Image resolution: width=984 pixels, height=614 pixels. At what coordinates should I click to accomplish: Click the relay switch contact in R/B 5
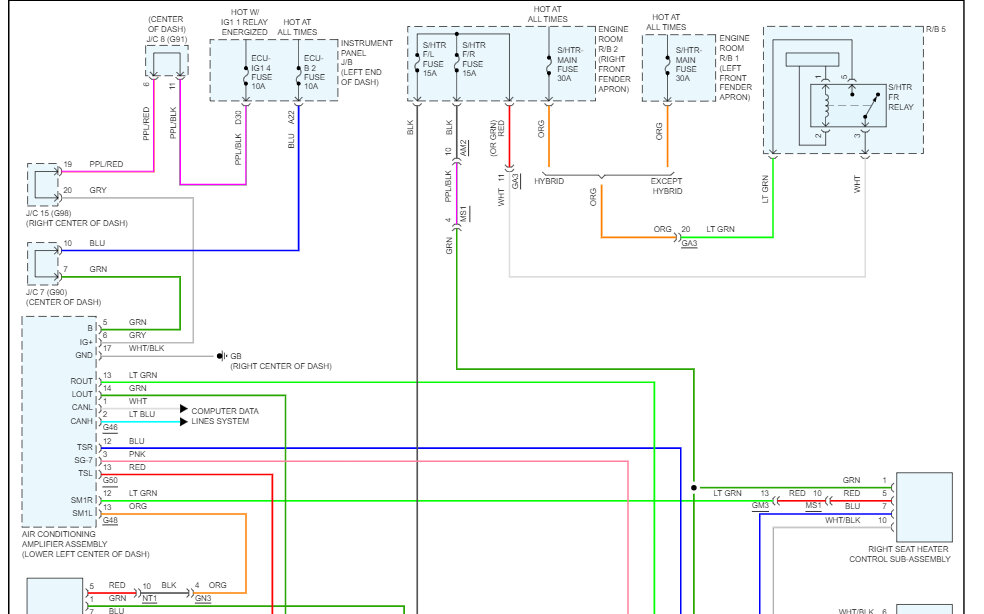[870, 105]
